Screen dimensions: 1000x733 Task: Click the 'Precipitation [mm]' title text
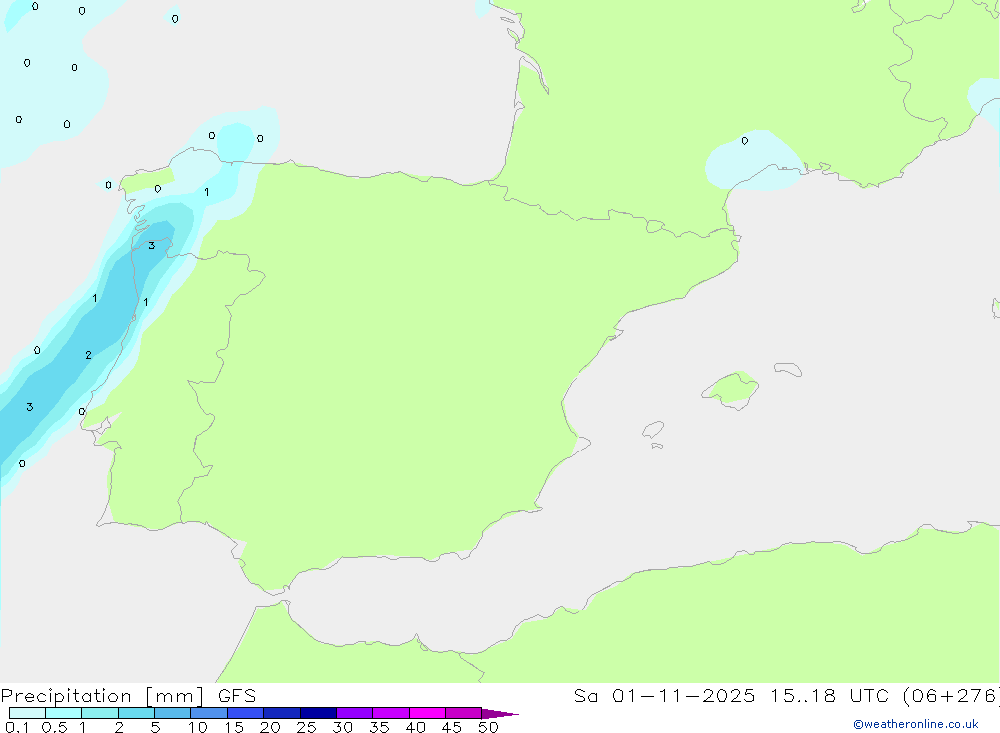pyautogui.click(x=102, y=696)
